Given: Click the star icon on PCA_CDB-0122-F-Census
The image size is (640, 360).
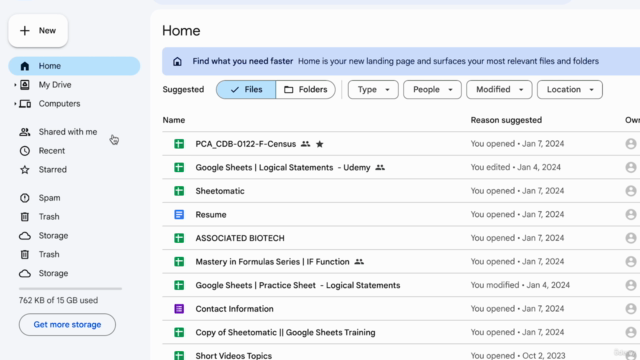Looking at the screenshot, I should coord(320,144).
